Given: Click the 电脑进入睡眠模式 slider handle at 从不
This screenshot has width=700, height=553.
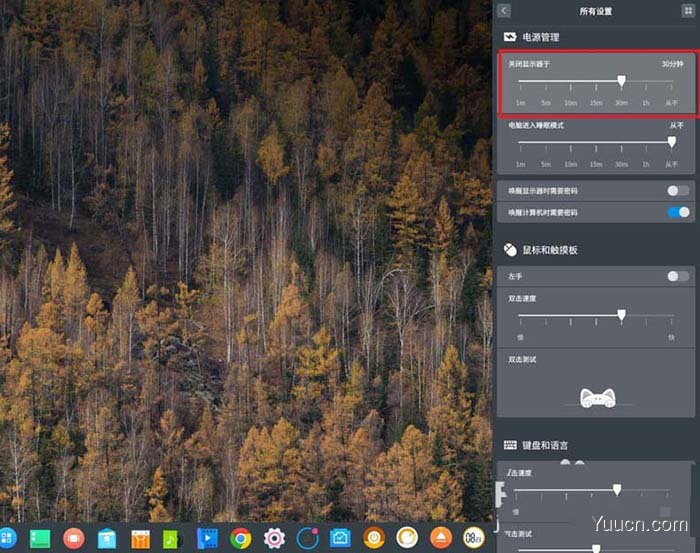Looking at the screenshot, I should [671, 142].
